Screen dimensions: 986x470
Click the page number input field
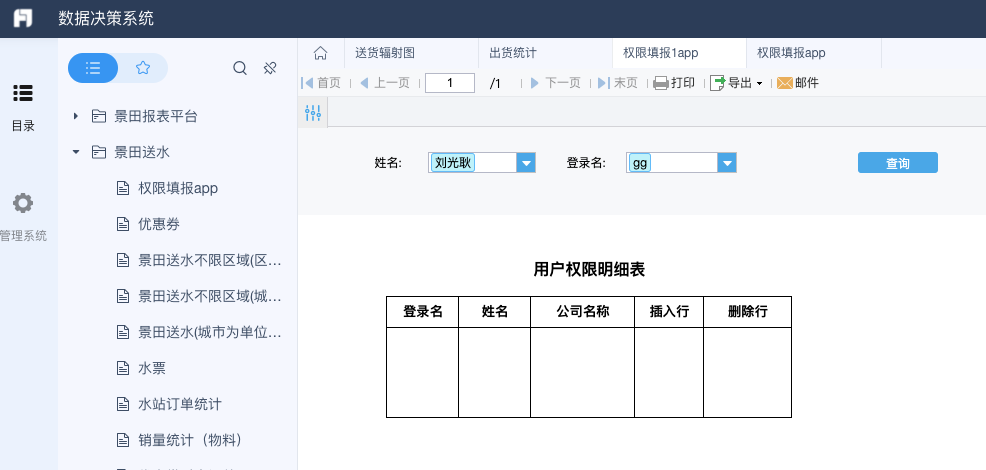(449, 83)
